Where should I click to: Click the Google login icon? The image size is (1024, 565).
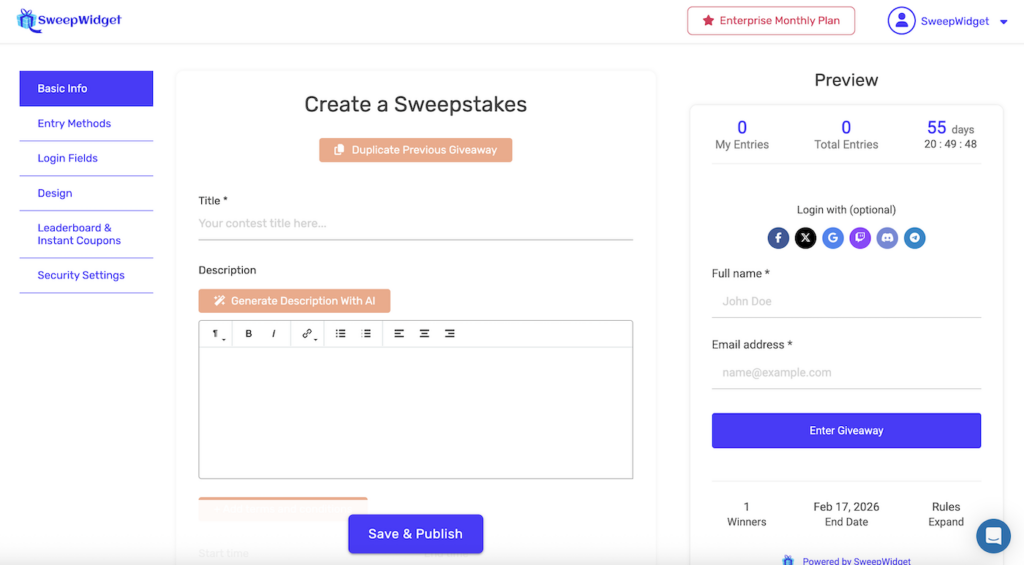(833, 238)
